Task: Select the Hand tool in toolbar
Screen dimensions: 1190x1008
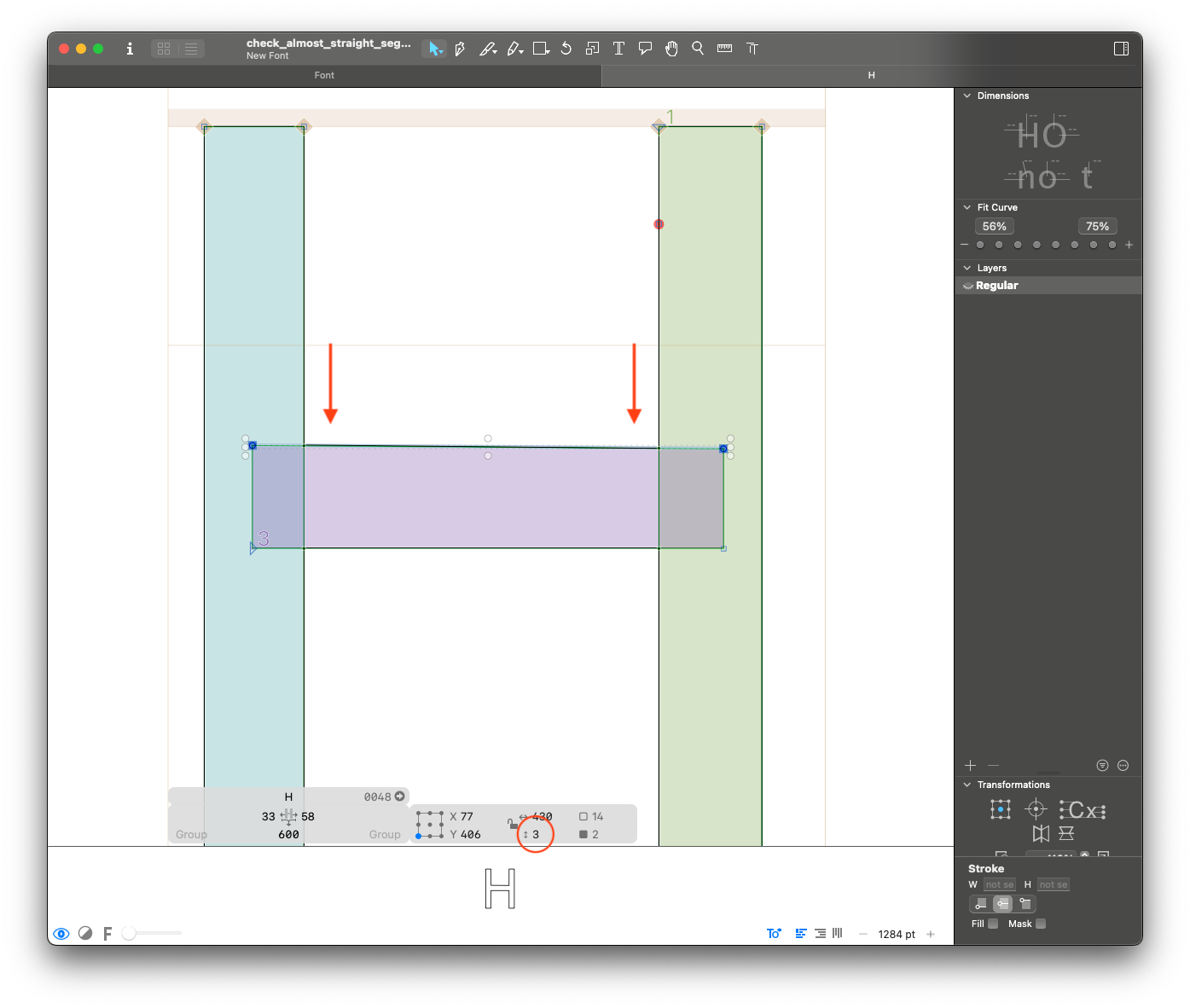Action: (x=671, y=49)
